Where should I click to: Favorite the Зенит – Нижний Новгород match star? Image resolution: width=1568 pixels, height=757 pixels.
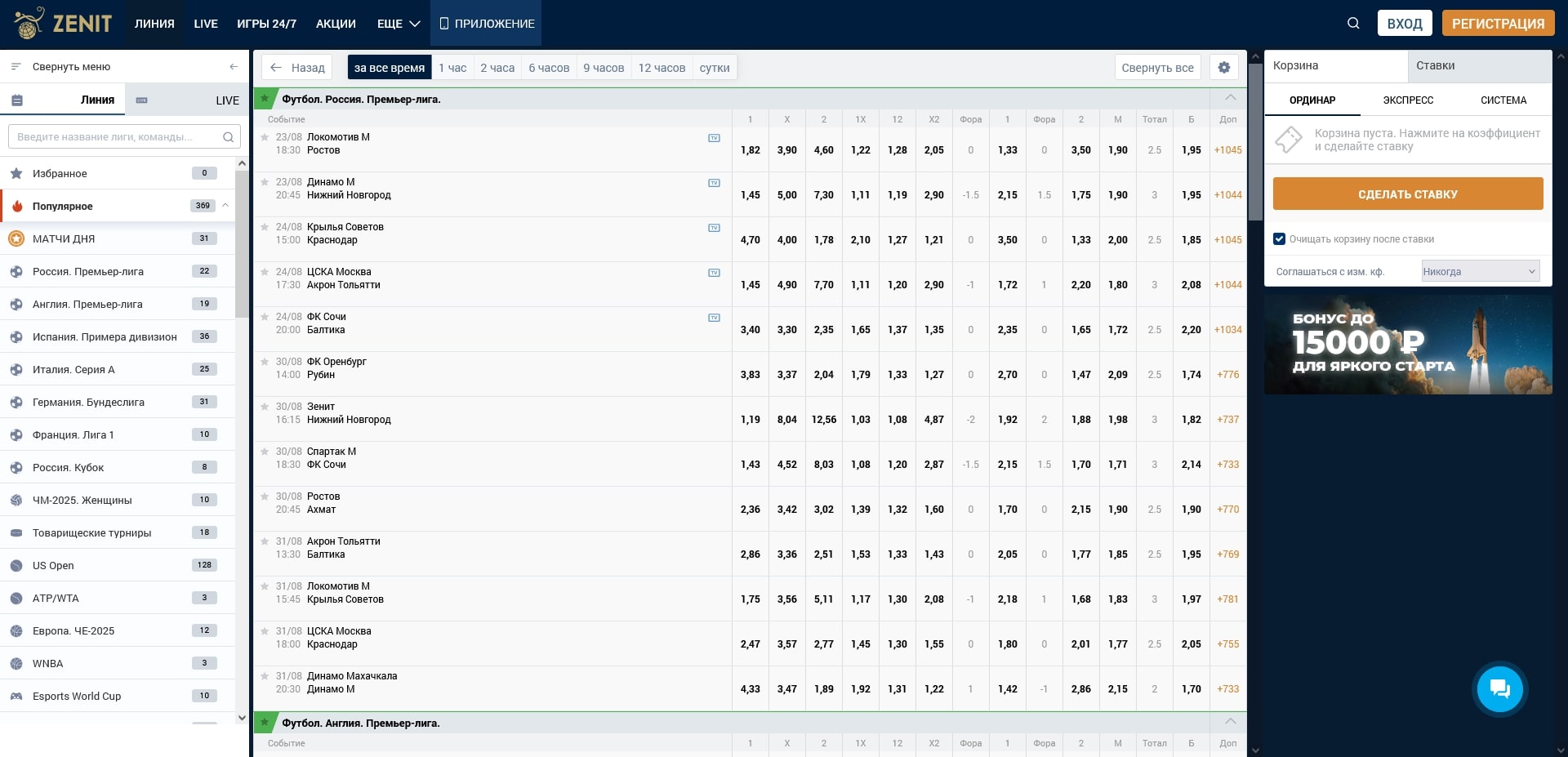pos(265,407)
